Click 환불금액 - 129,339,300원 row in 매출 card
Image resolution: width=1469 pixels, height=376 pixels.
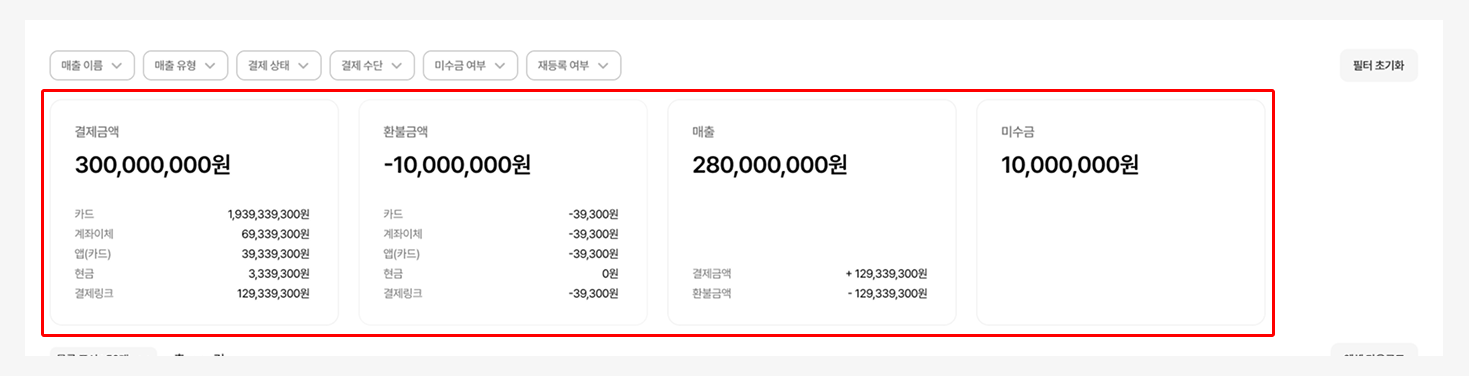pos(810,294)
